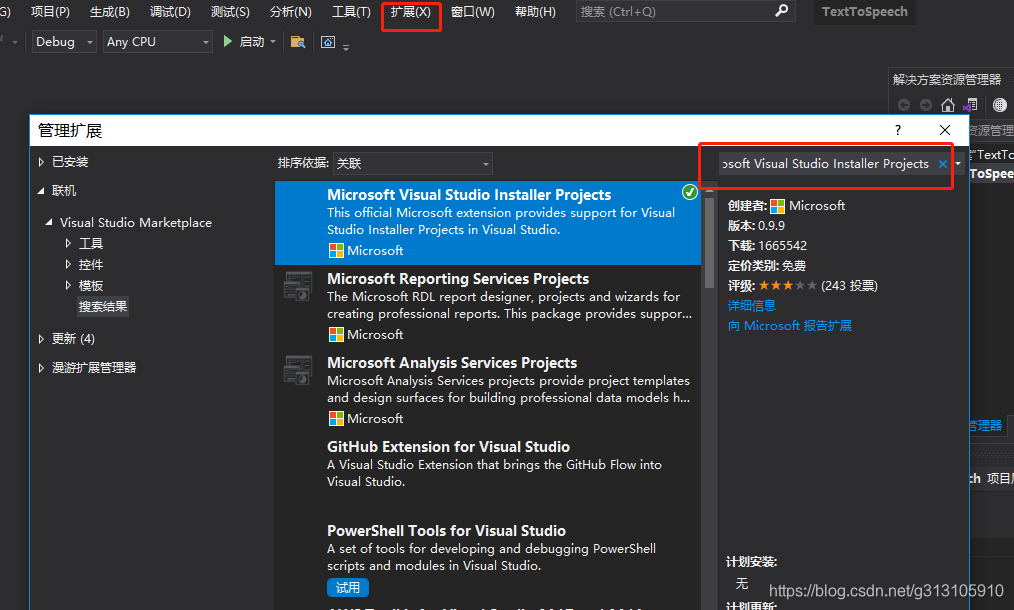
Task: Close the Manage Extensions dialog
Action: click(945, 130)
